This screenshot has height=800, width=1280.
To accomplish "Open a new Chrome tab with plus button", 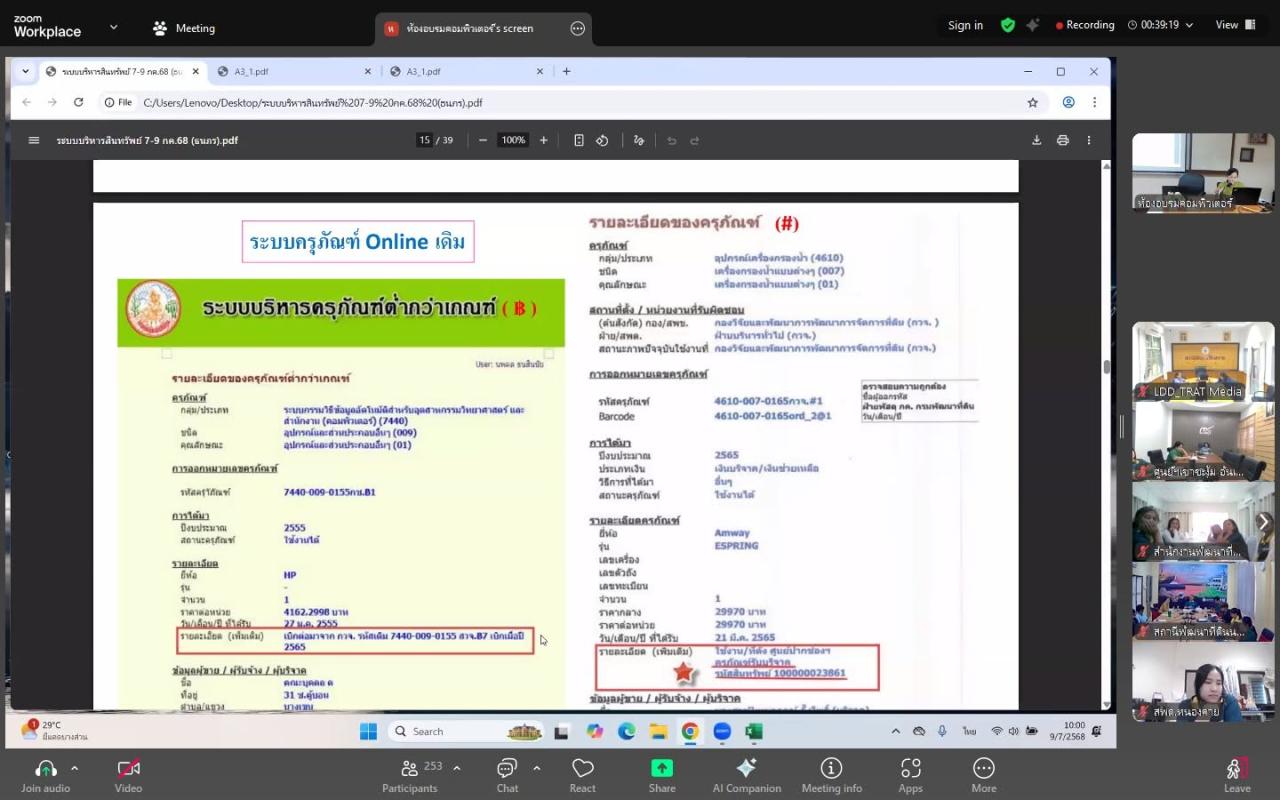I will (566, 71).
